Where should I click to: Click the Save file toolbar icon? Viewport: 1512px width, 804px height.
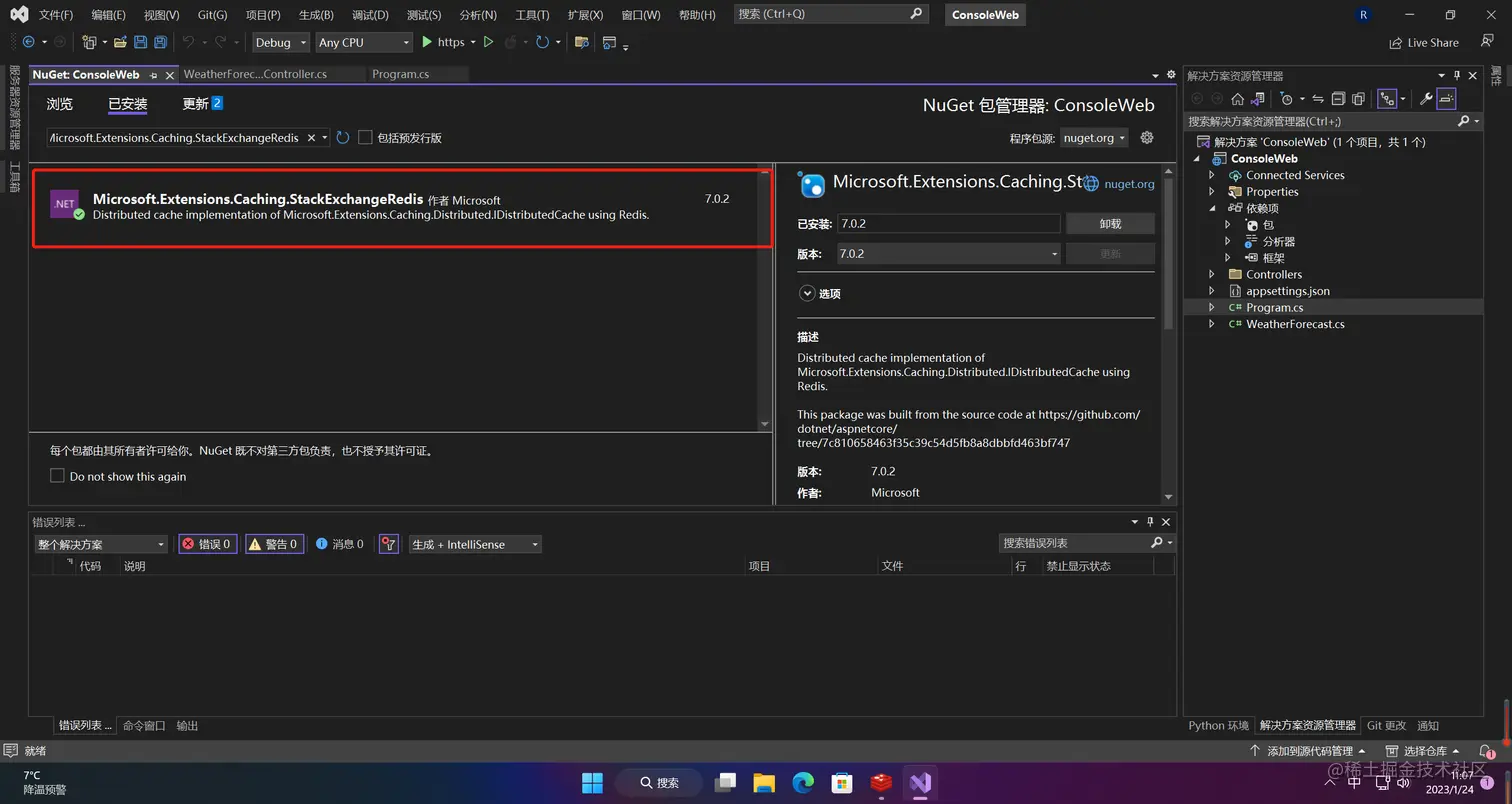[x=140, y=42]
